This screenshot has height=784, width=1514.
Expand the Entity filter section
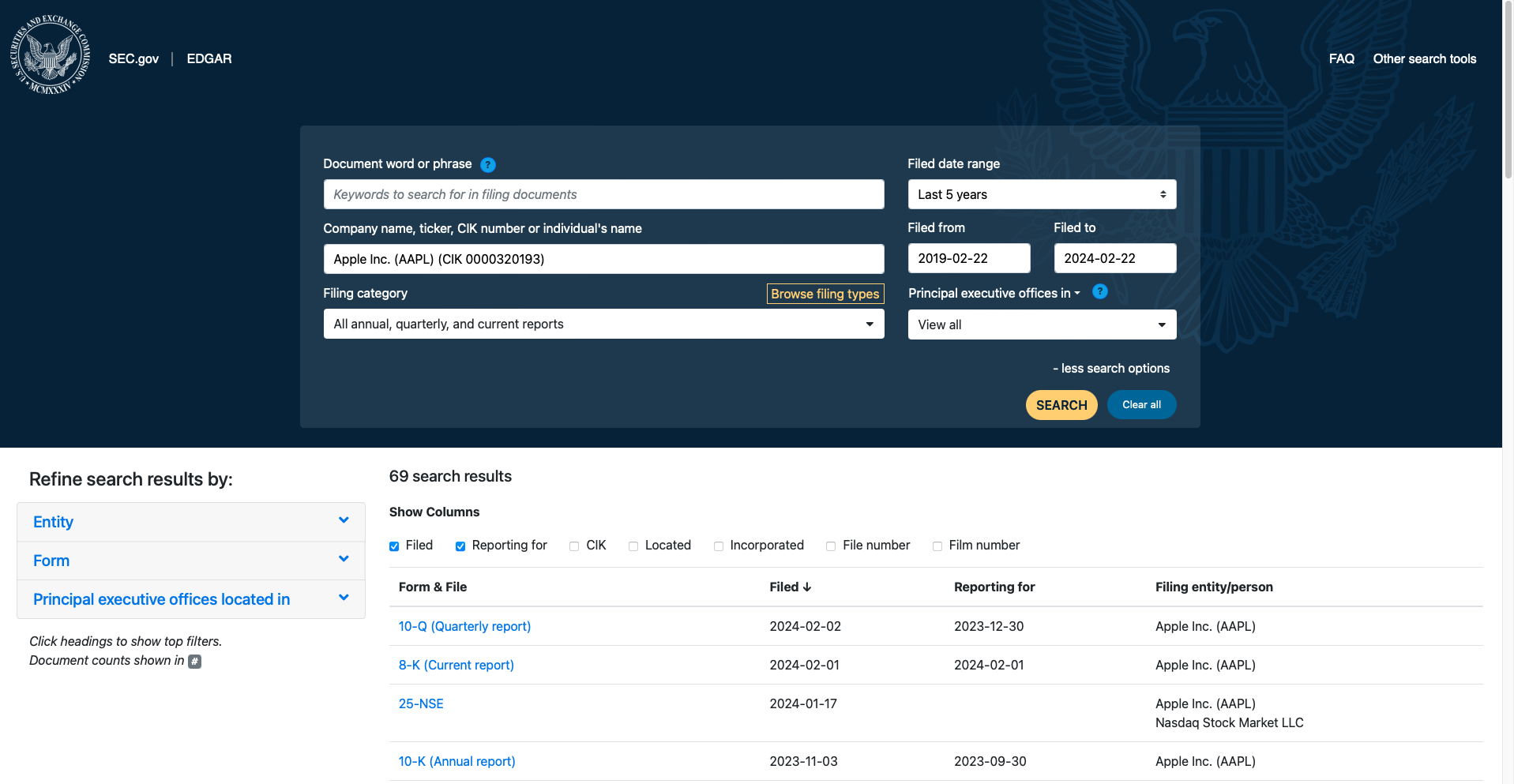coord(191,522)
